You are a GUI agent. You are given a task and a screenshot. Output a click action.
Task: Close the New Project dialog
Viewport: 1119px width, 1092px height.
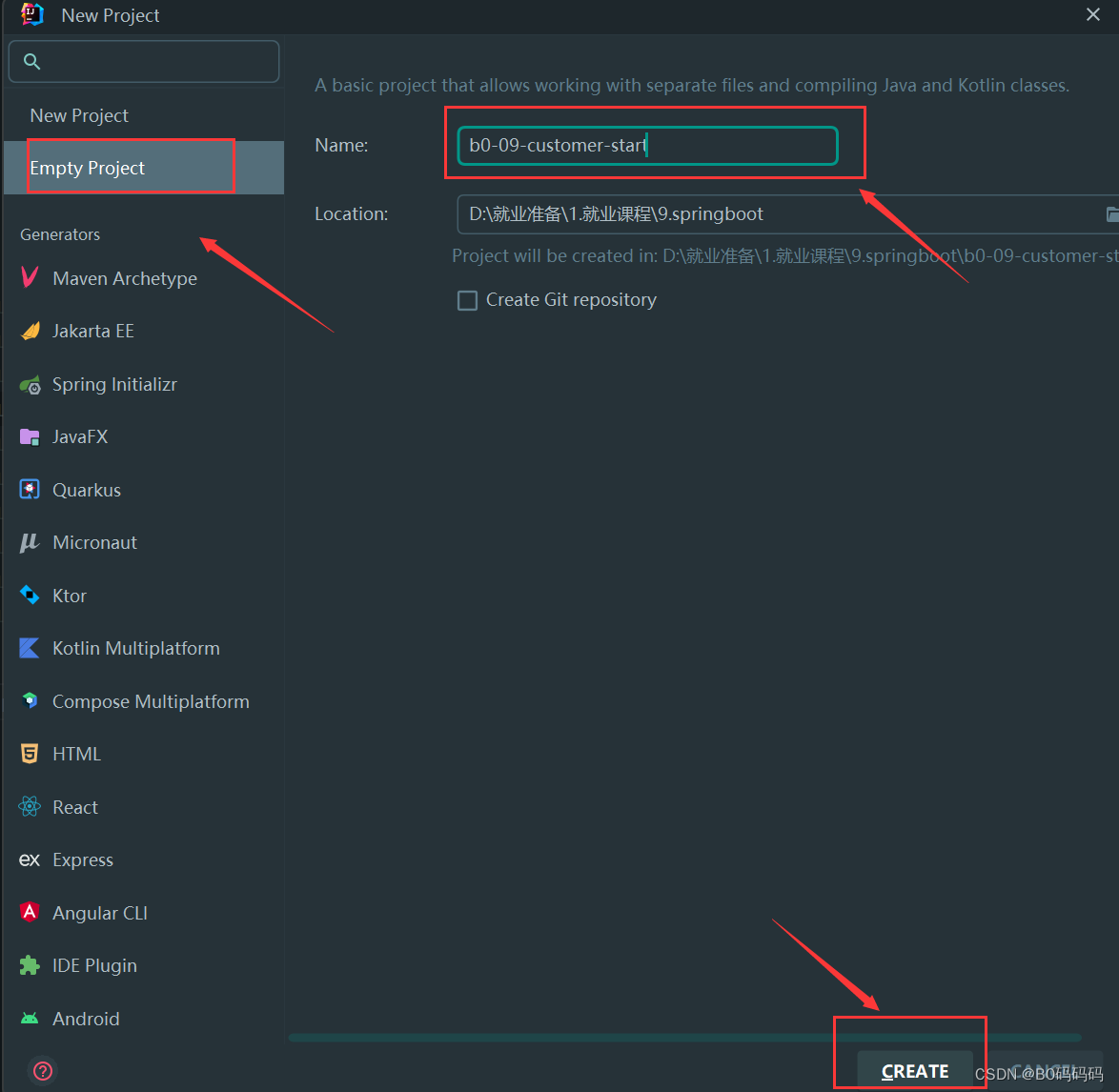click(1092, 14)
